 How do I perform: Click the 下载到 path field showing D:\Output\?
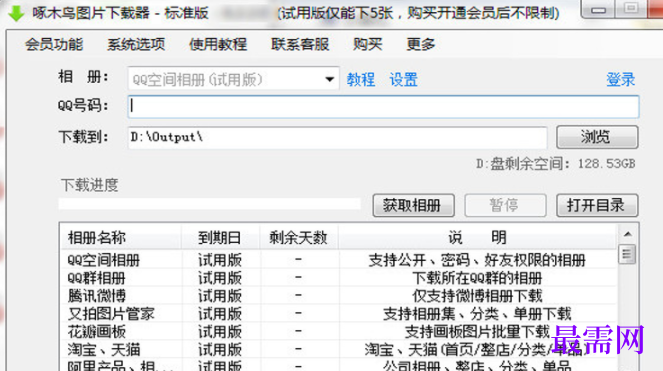pyautogui.click(x=337, y=137)
